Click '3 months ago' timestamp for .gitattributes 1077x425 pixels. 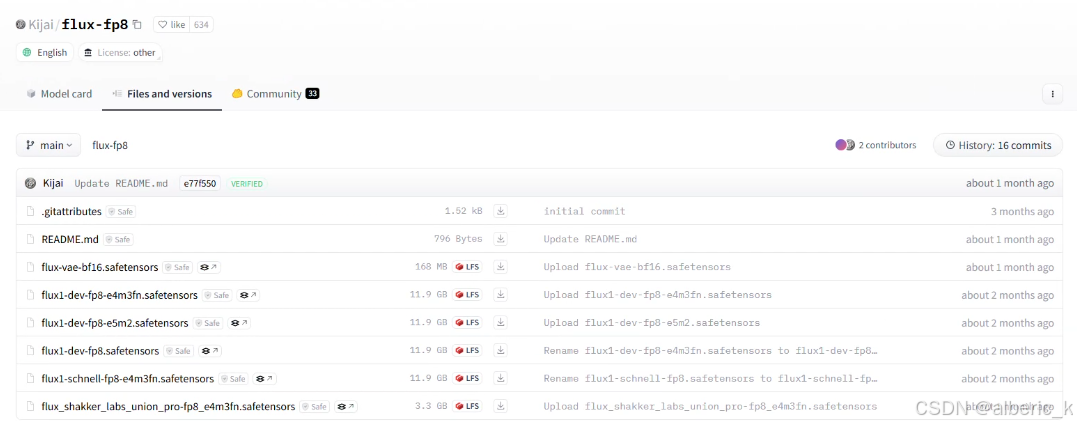click(x=1022, y=211)
